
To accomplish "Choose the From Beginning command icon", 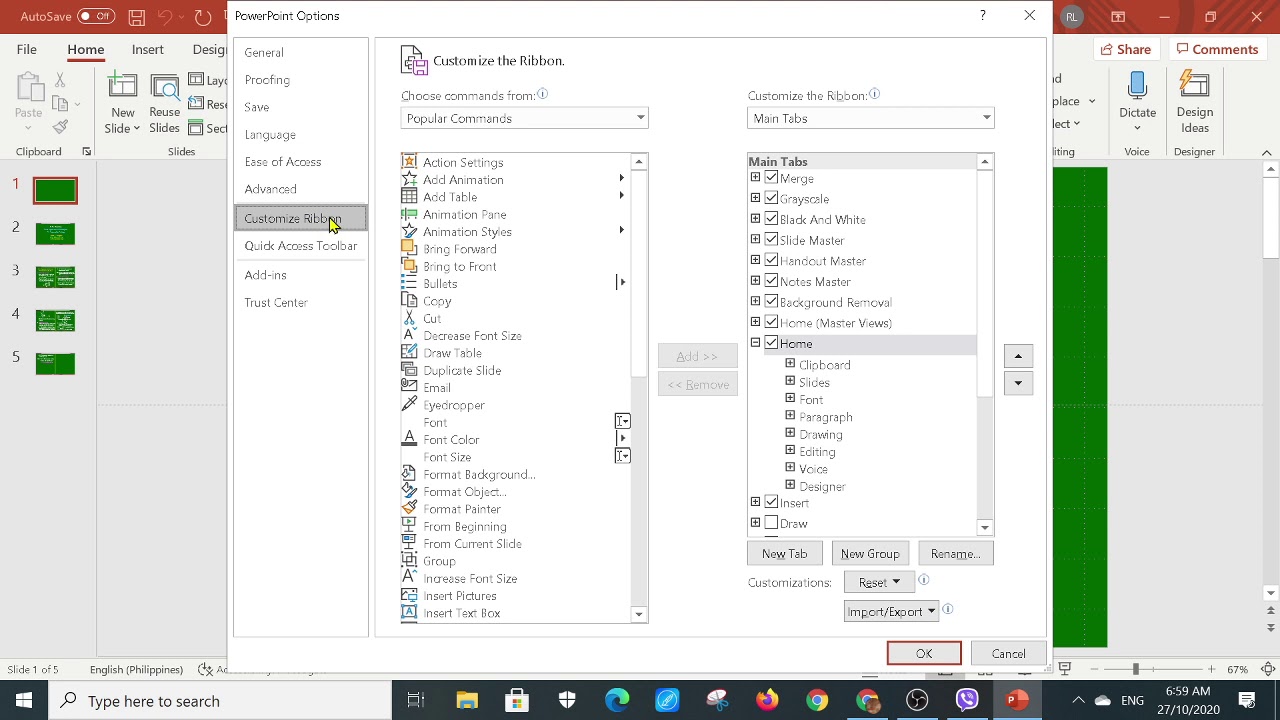I will pyautogui.click(x=409, y=526).
